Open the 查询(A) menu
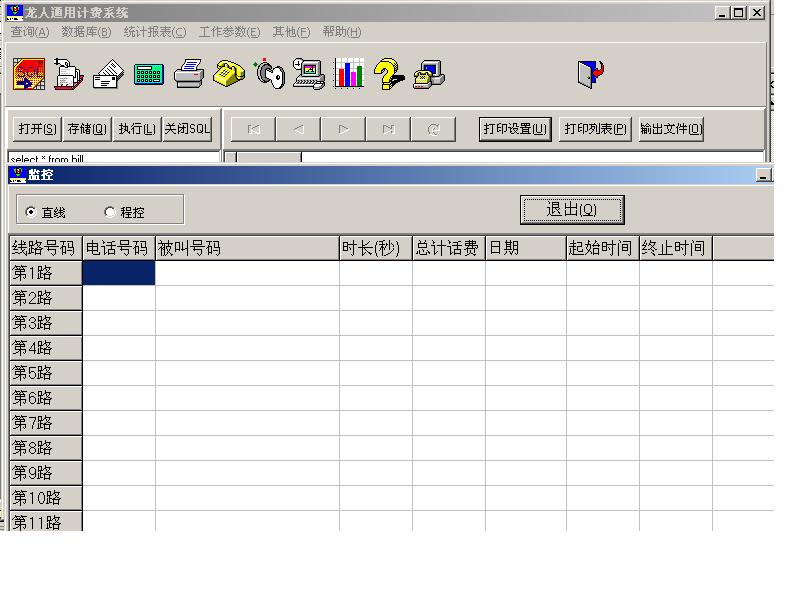This screenshot has height=600, width=800. (x=30, y=32)
